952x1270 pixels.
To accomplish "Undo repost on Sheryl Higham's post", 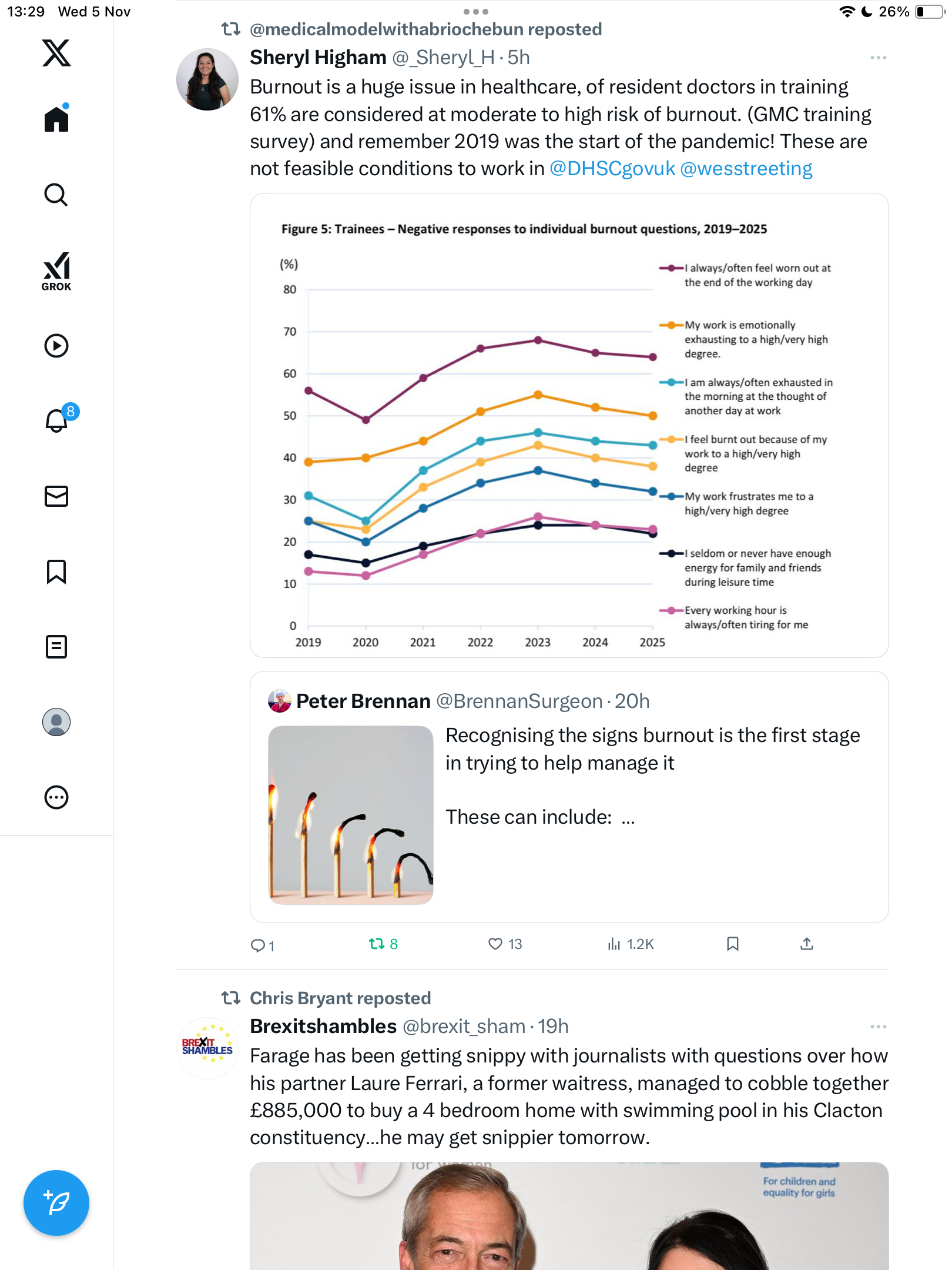I will (x=377, y=944).
